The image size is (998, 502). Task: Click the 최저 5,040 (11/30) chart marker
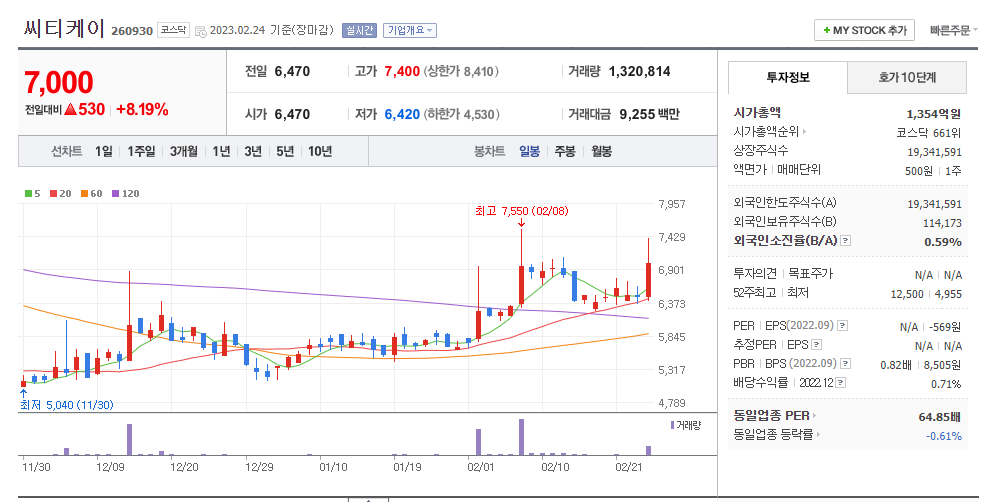coord(67,405)
